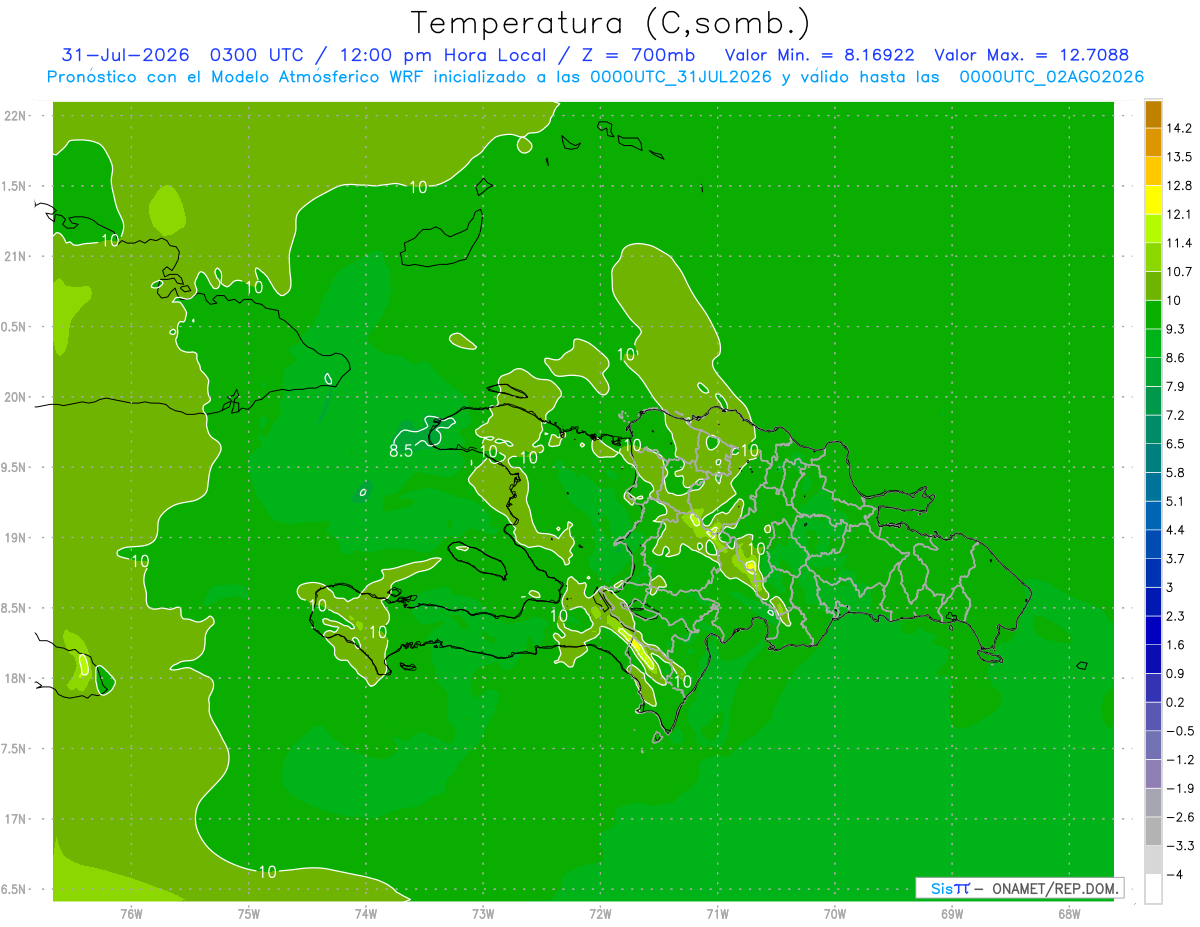Click the ONAMET/REP.DOM. logo box
The image size is (1200, 927).
tap(1019, 888)
